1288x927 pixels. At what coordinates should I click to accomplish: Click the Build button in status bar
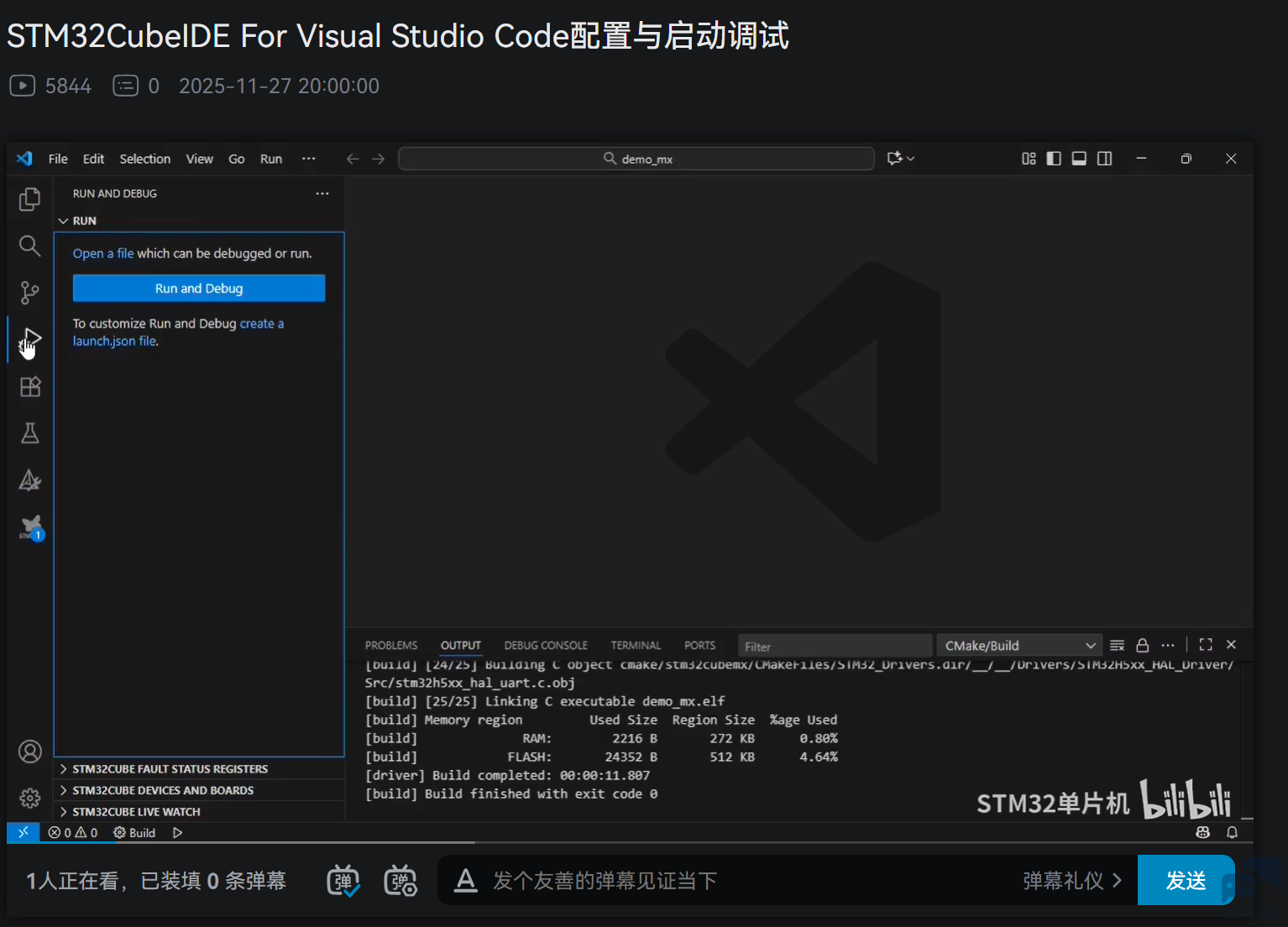[x=134, y=833]
